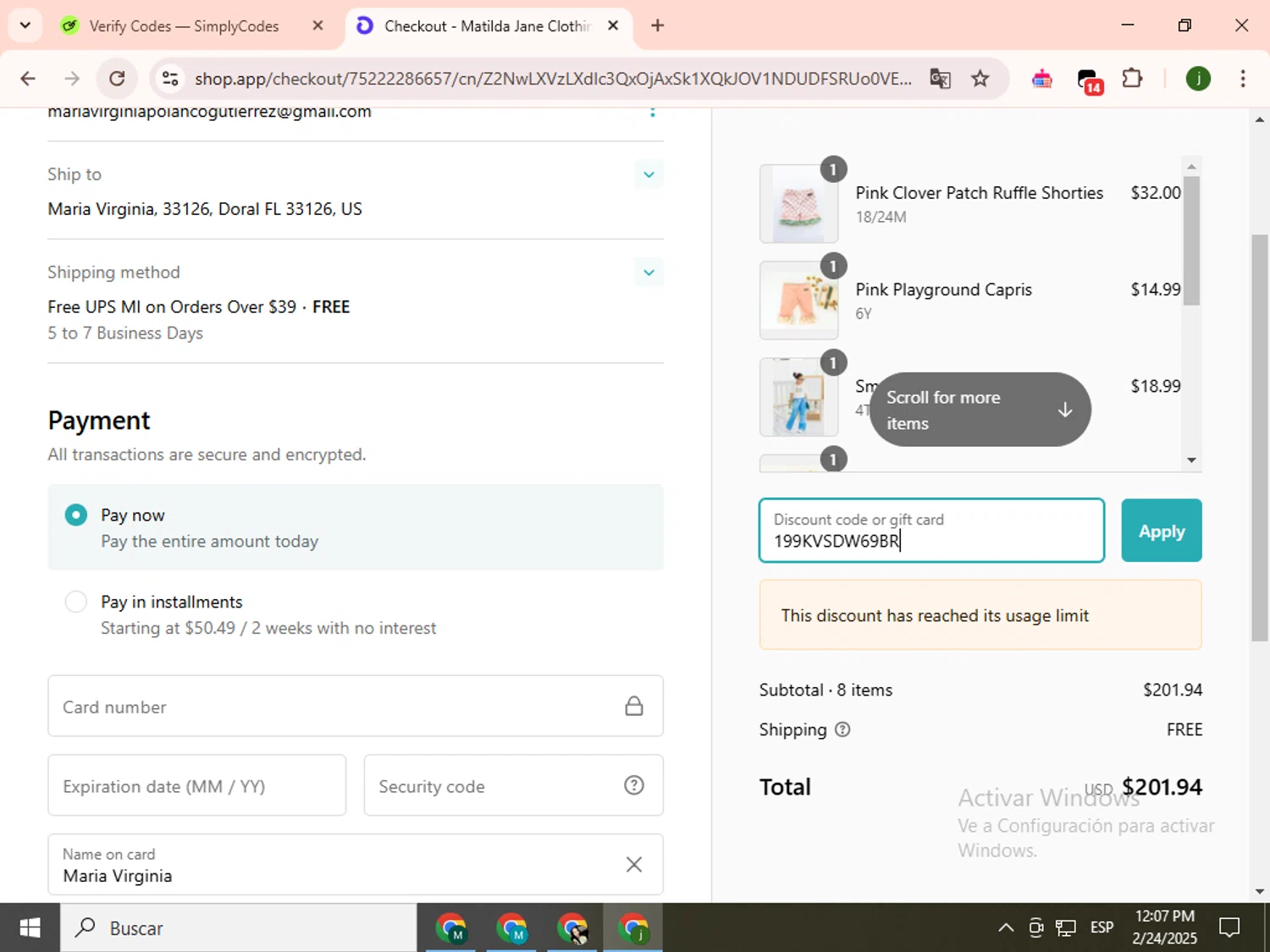Close the Checkout tab

(613, 25)
